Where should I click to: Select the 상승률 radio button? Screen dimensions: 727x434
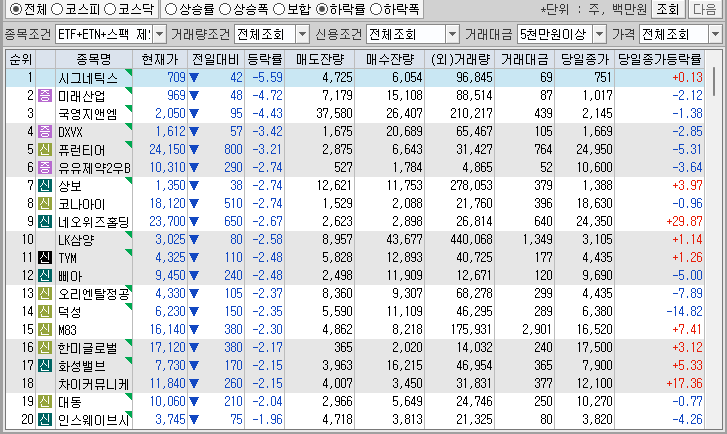pos(171,9)
